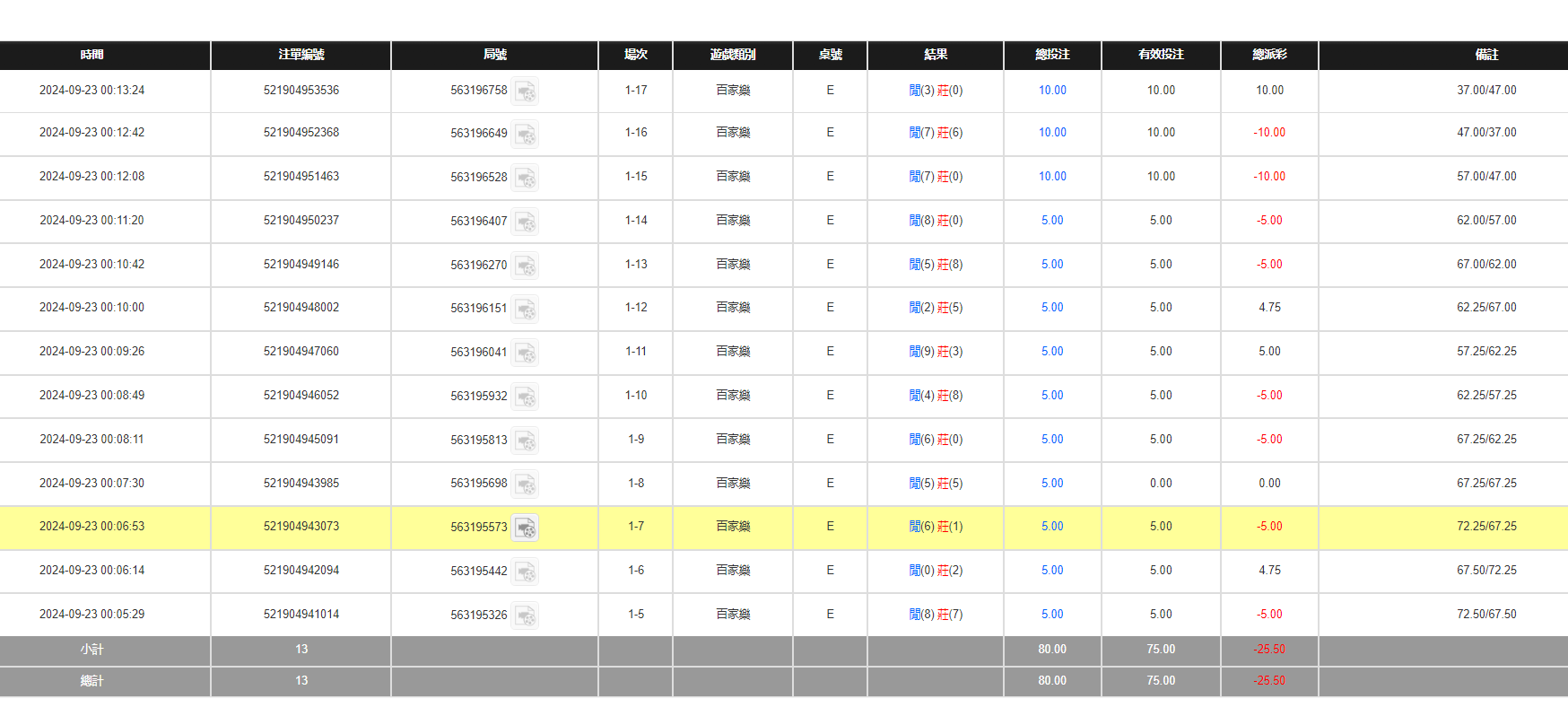Click the 小計 subtotal row label
Image resolution: width=1568 pixels, height=716 pixels.
point(91,650)
